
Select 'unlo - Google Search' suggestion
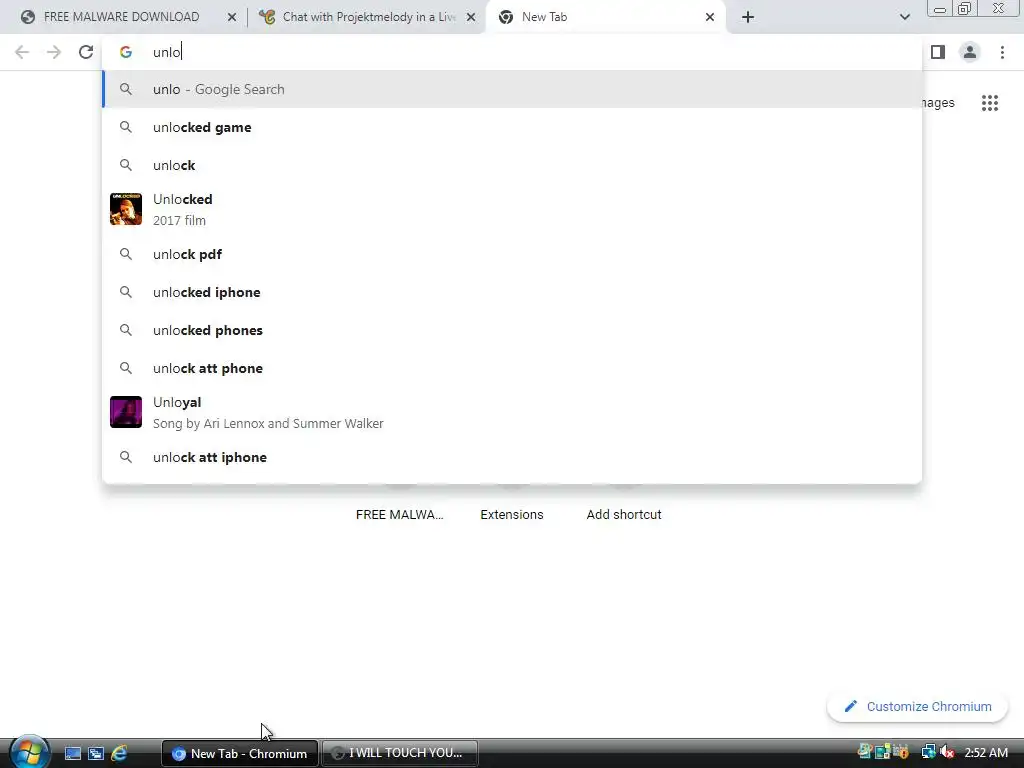click(x=512, y=89)
